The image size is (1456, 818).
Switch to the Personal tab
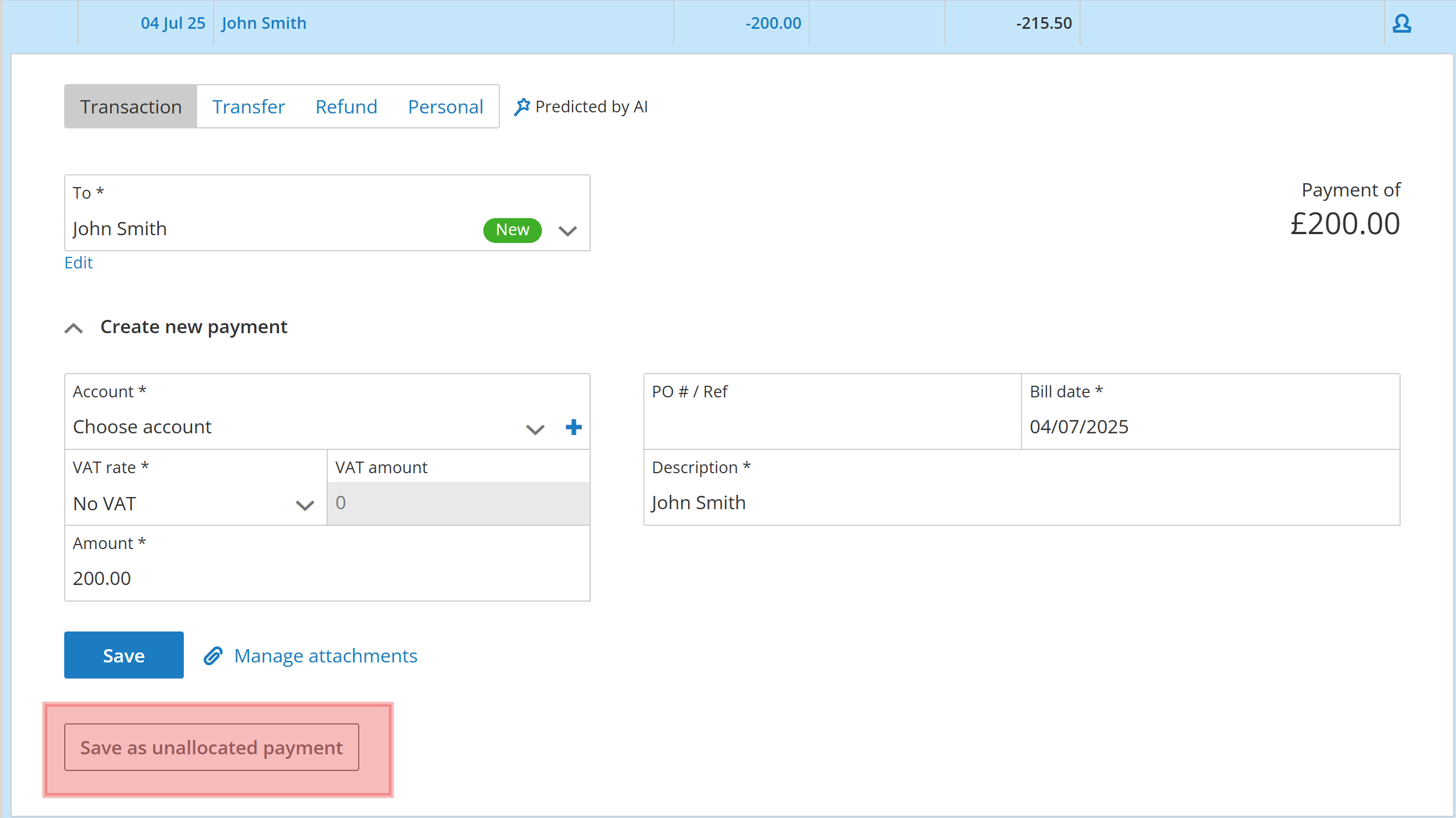pyautogui.click(x=446, y=107)
